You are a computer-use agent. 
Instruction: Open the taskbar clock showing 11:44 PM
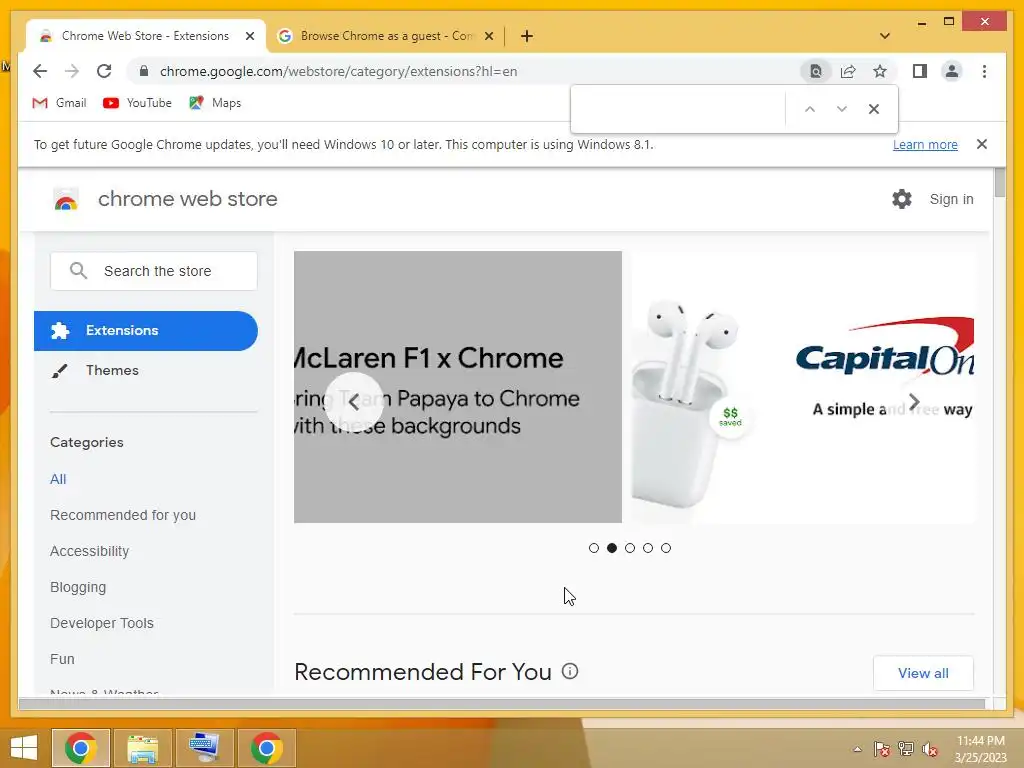coord(980,749)
